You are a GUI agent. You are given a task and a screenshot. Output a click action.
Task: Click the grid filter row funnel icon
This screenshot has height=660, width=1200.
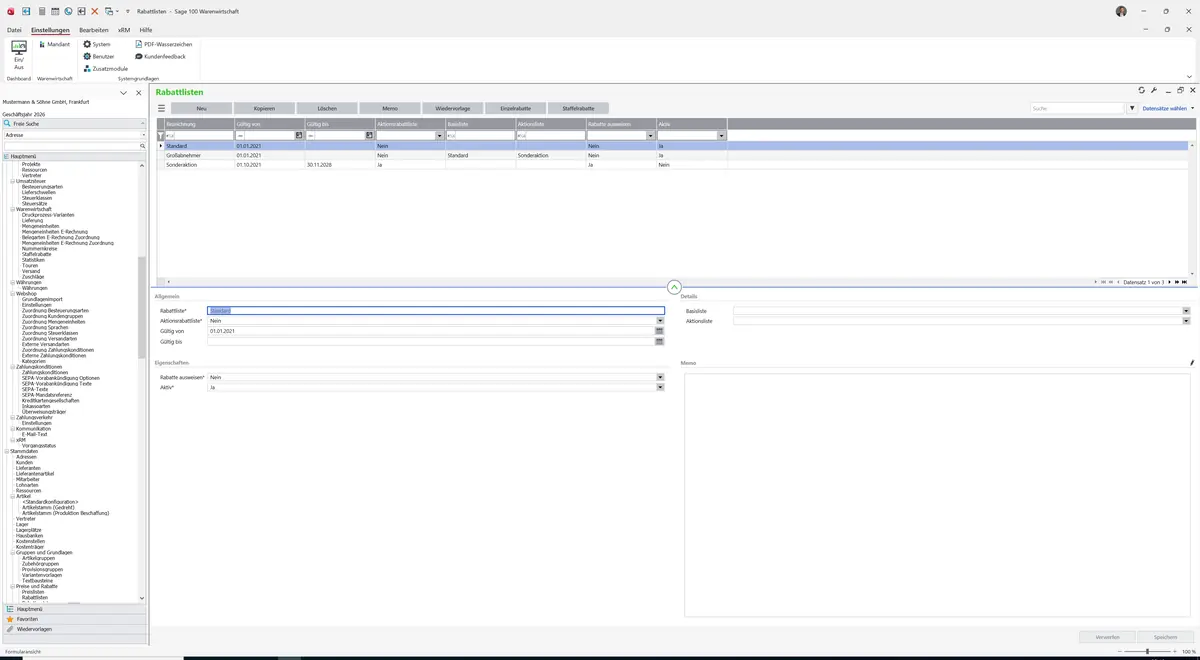coord(161,135)
